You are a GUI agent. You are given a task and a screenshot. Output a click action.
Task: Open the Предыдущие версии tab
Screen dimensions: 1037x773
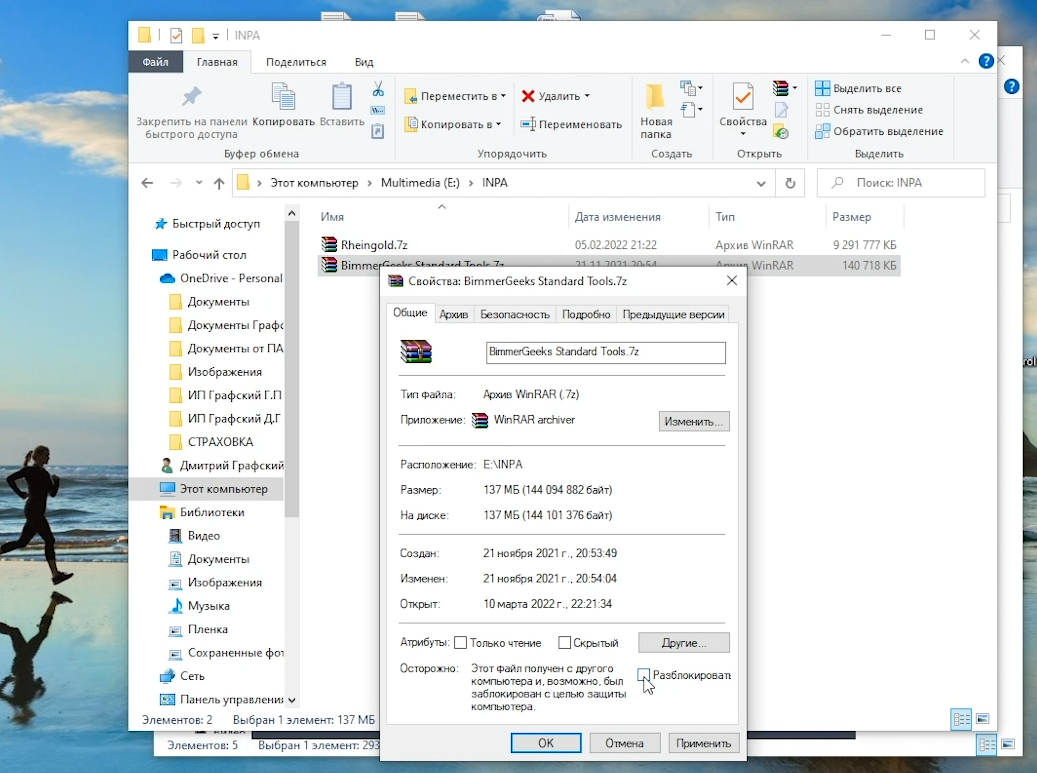(x=673, y=315)
